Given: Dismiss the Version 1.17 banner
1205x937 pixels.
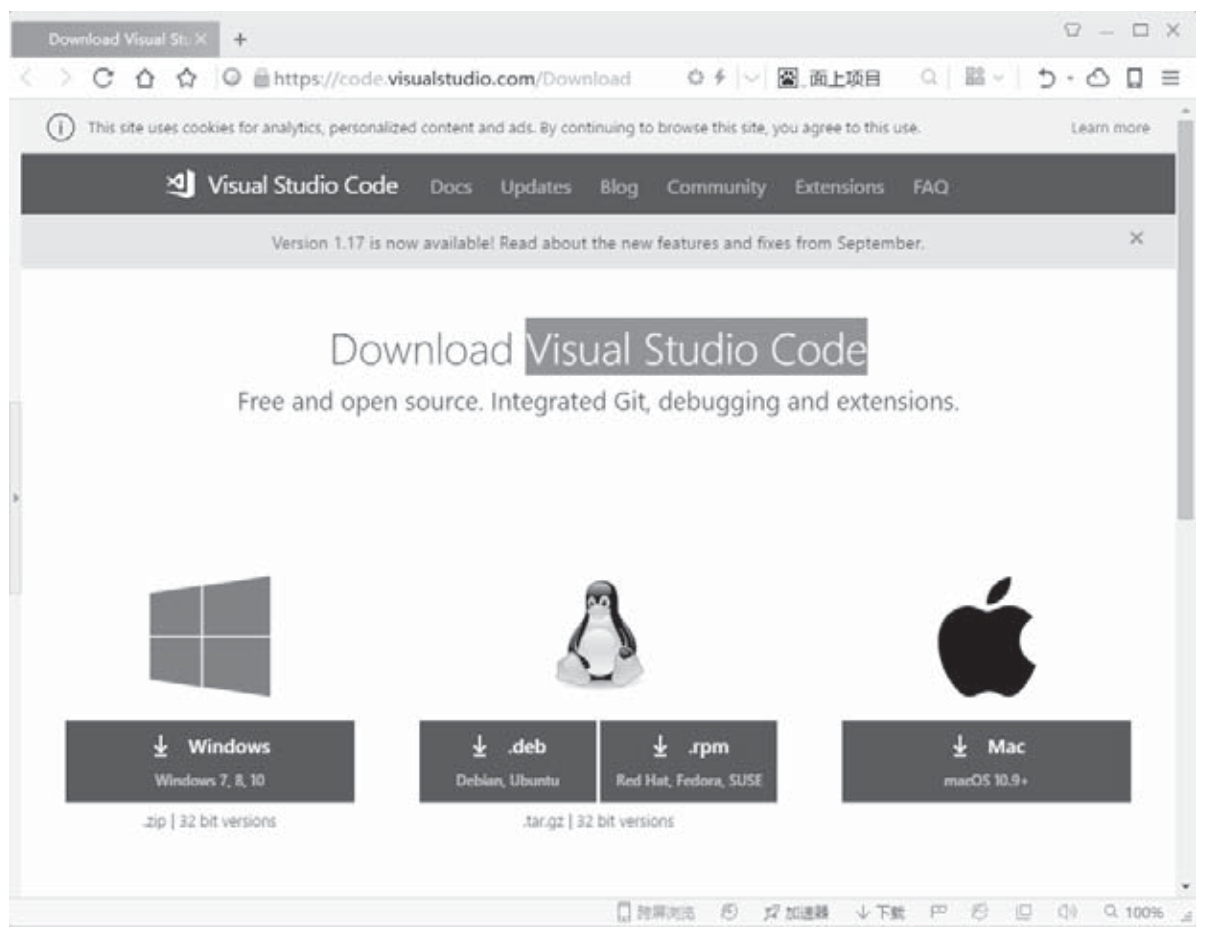Looking at the screenshot, I should click(x=1136, y=238).
